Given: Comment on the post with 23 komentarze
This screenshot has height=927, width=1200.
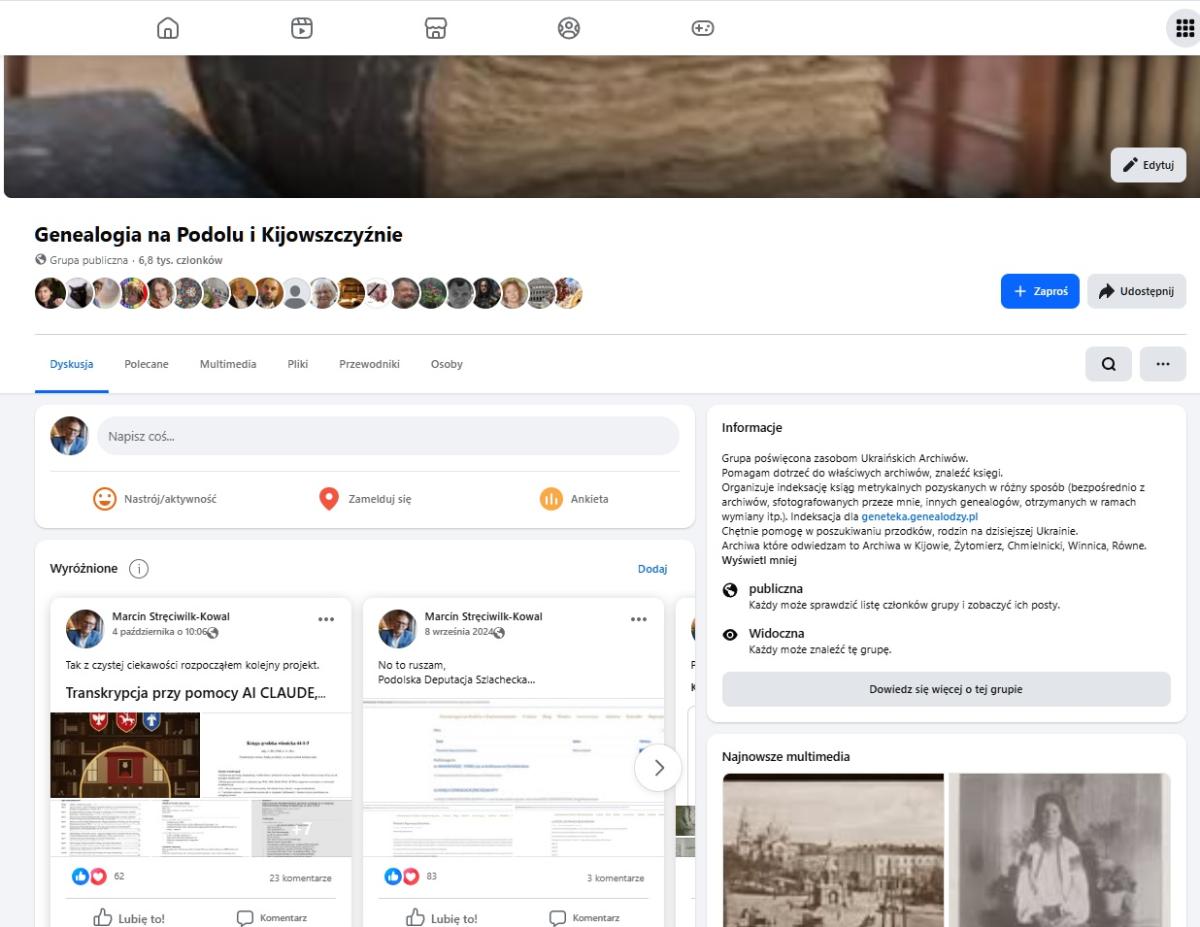Looking at the screenshot, I should (x=272, y=917).
